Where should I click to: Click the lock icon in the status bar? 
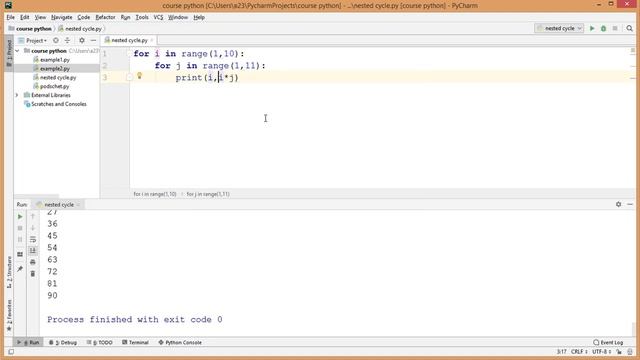619,351
